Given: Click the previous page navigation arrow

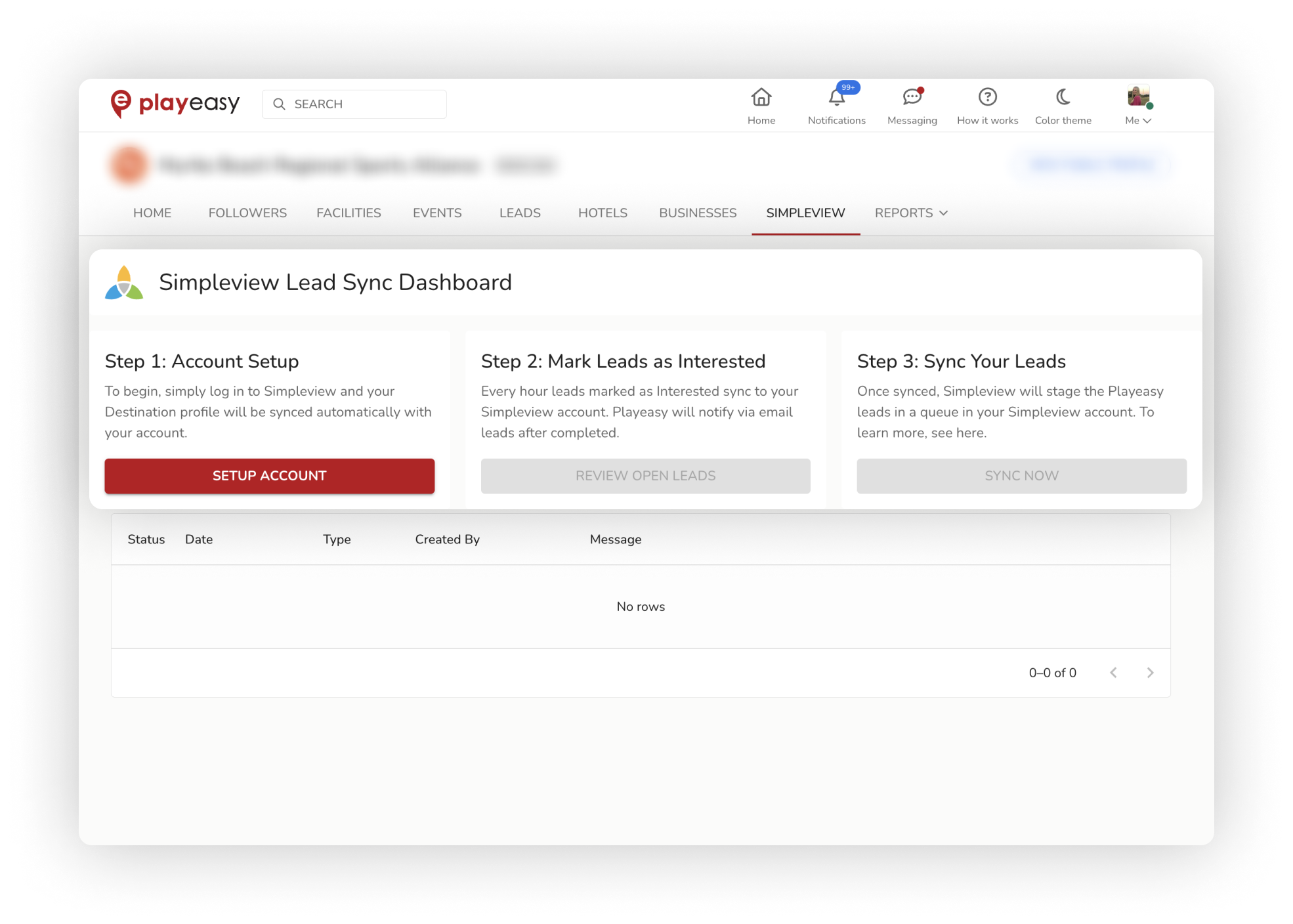Looking at the screenshot, I should 1114,672.
